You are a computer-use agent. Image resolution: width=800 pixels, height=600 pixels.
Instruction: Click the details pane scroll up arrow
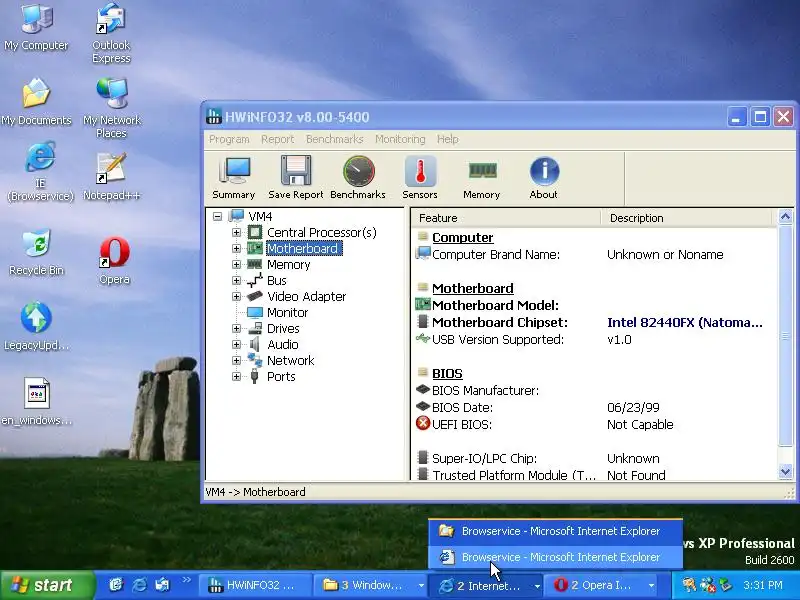[786, 217]
